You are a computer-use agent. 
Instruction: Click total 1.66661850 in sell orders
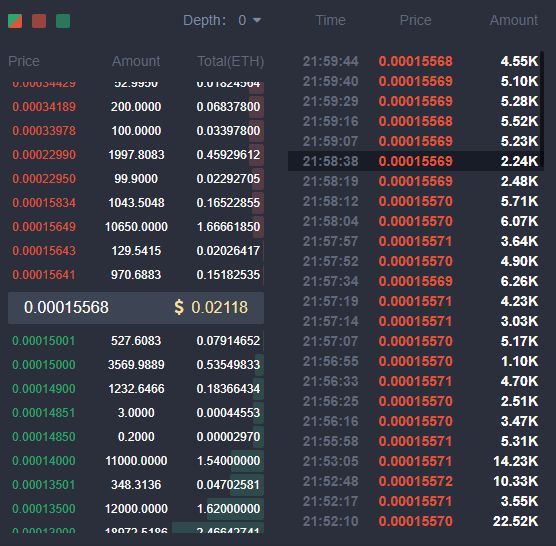[228, 227]
